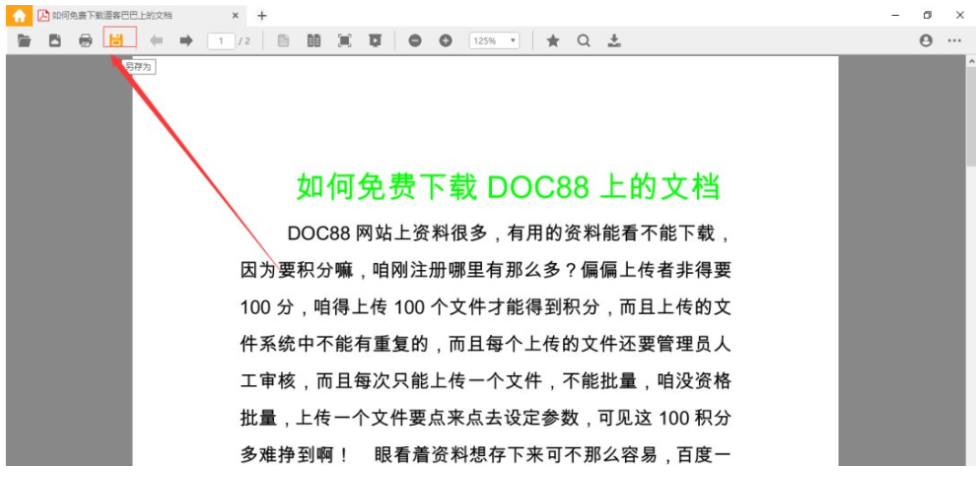Click the download icon in toolbar

pos(614,41)
